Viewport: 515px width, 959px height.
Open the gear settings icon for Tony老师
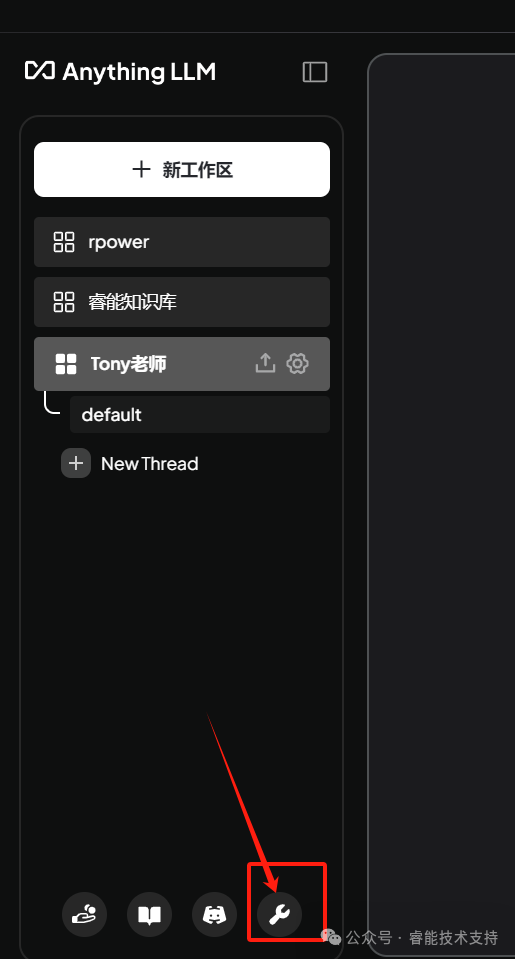[298, 363]
